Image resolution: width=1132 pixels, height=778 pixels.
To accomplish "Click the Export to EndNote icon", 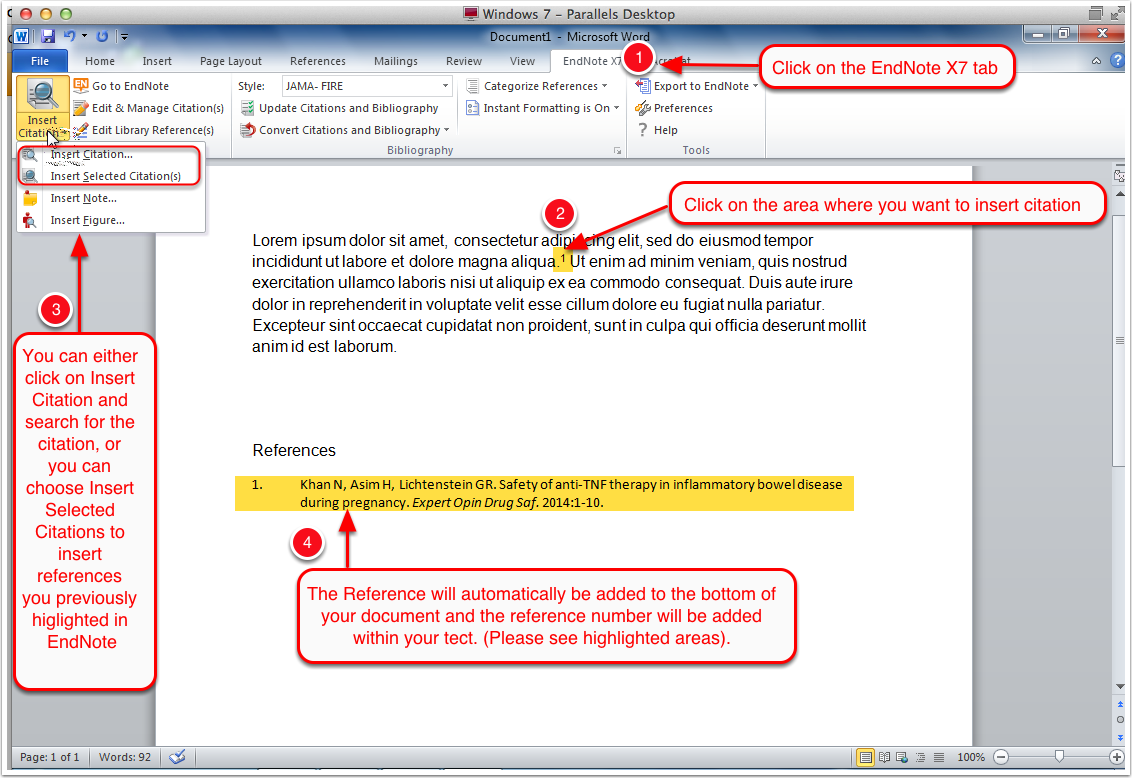I will pyautogui.click(x=643, y=86).
